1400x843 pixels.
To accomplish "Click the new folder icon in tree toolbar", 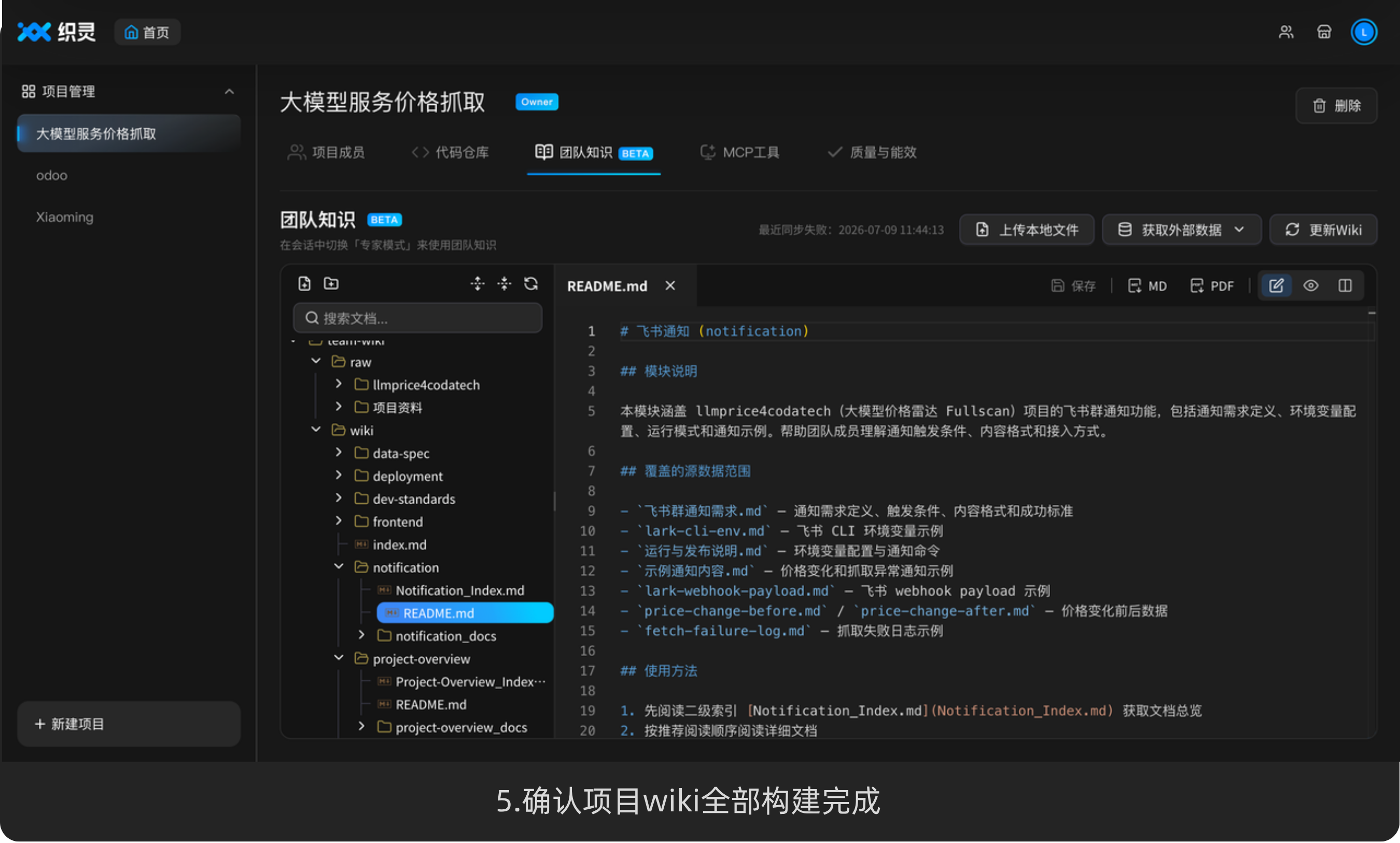I will tap(331, 283).
